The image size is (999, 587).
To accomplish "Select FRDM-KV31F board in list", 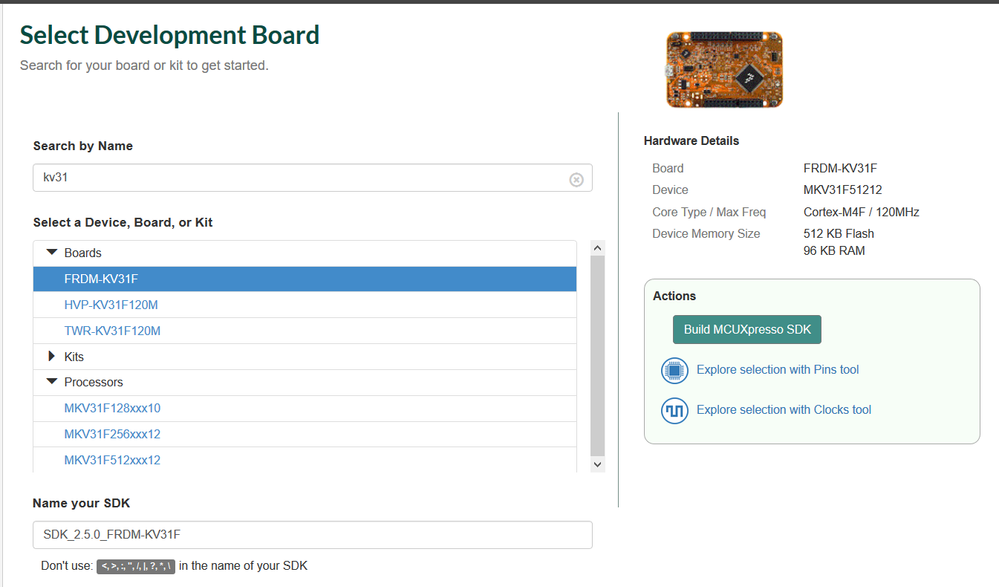I will coord(101,279).
